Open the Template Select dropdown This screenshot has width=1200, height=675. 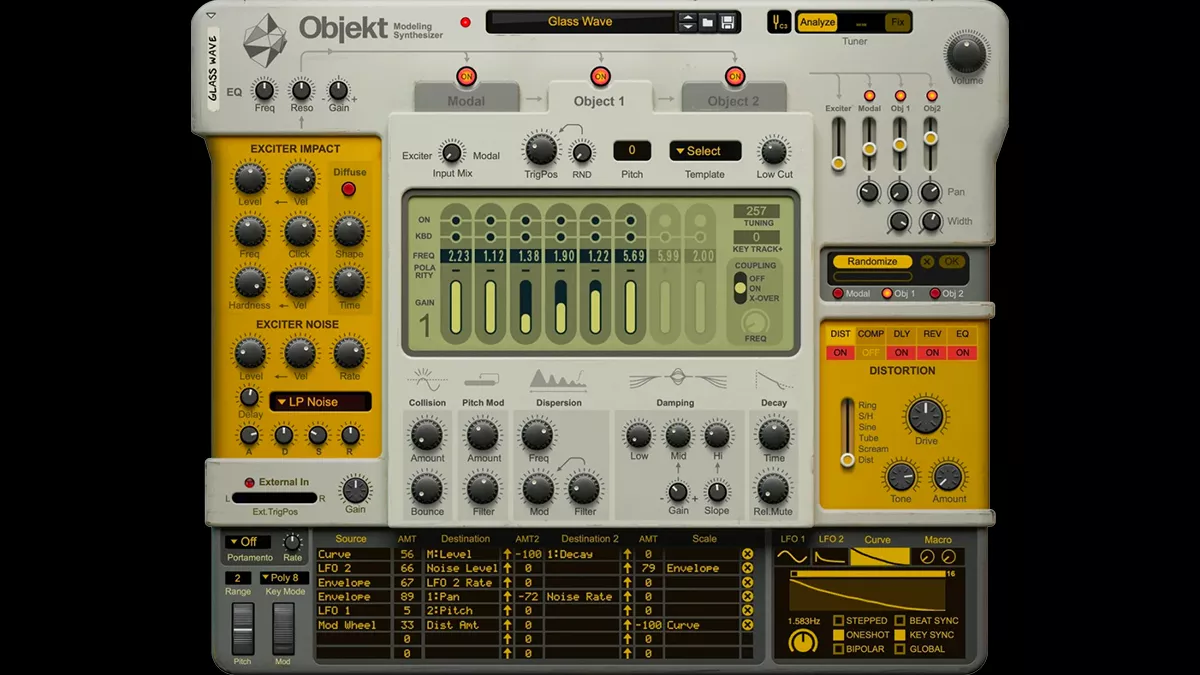tap(705, 151)
